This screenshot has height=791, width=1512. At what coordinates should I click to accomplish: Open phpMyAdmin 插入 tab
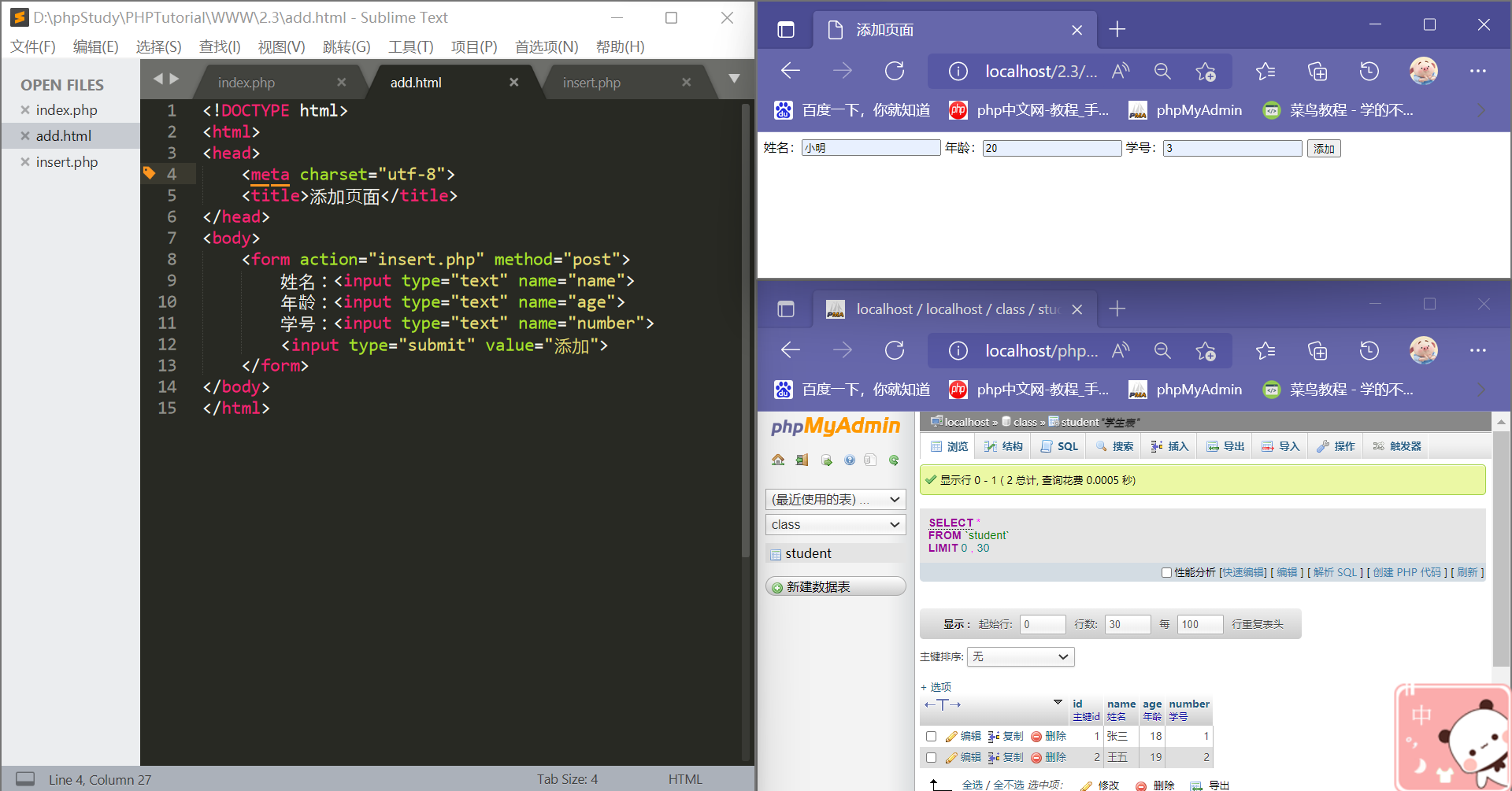tap(1169, 447)
